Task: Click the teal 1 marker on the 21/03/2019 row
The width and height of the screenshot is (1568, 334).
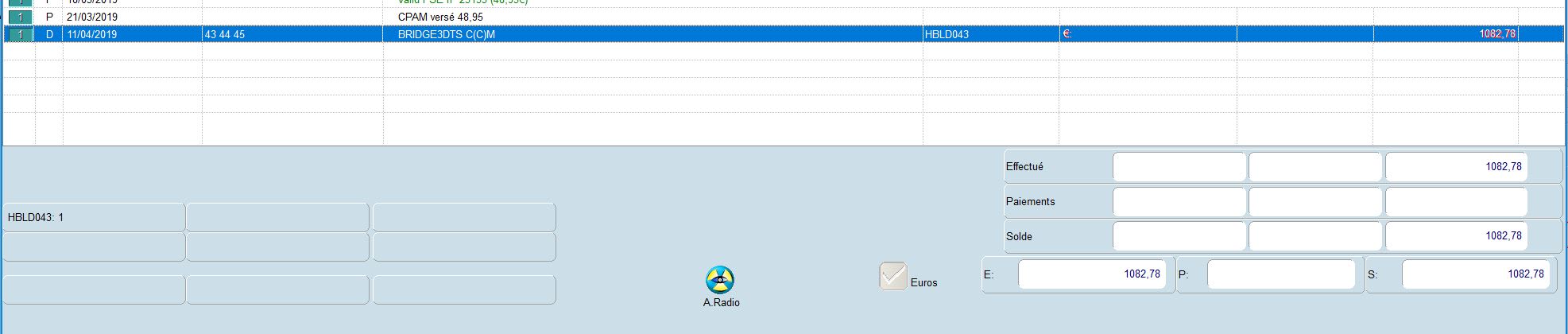Action: click(x=20, y=17)
